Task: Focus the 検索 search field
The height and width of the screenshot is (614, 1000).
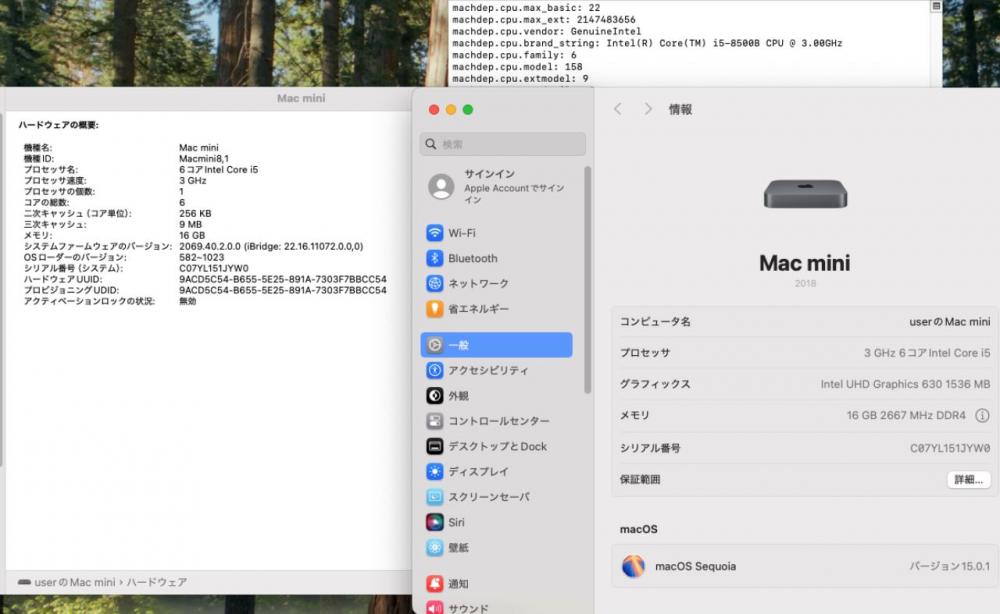Action: [x=503, y=144]
